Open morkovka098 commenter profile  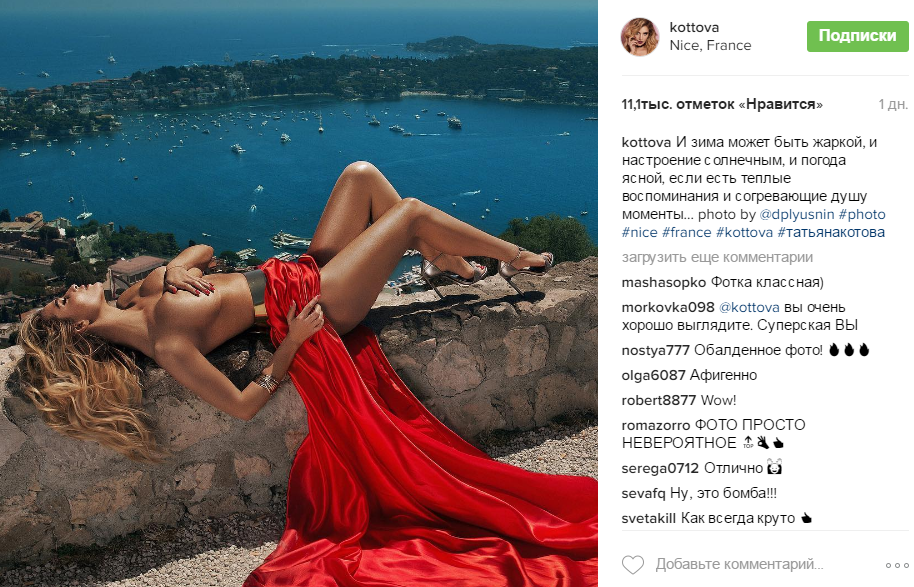point(668,307)
